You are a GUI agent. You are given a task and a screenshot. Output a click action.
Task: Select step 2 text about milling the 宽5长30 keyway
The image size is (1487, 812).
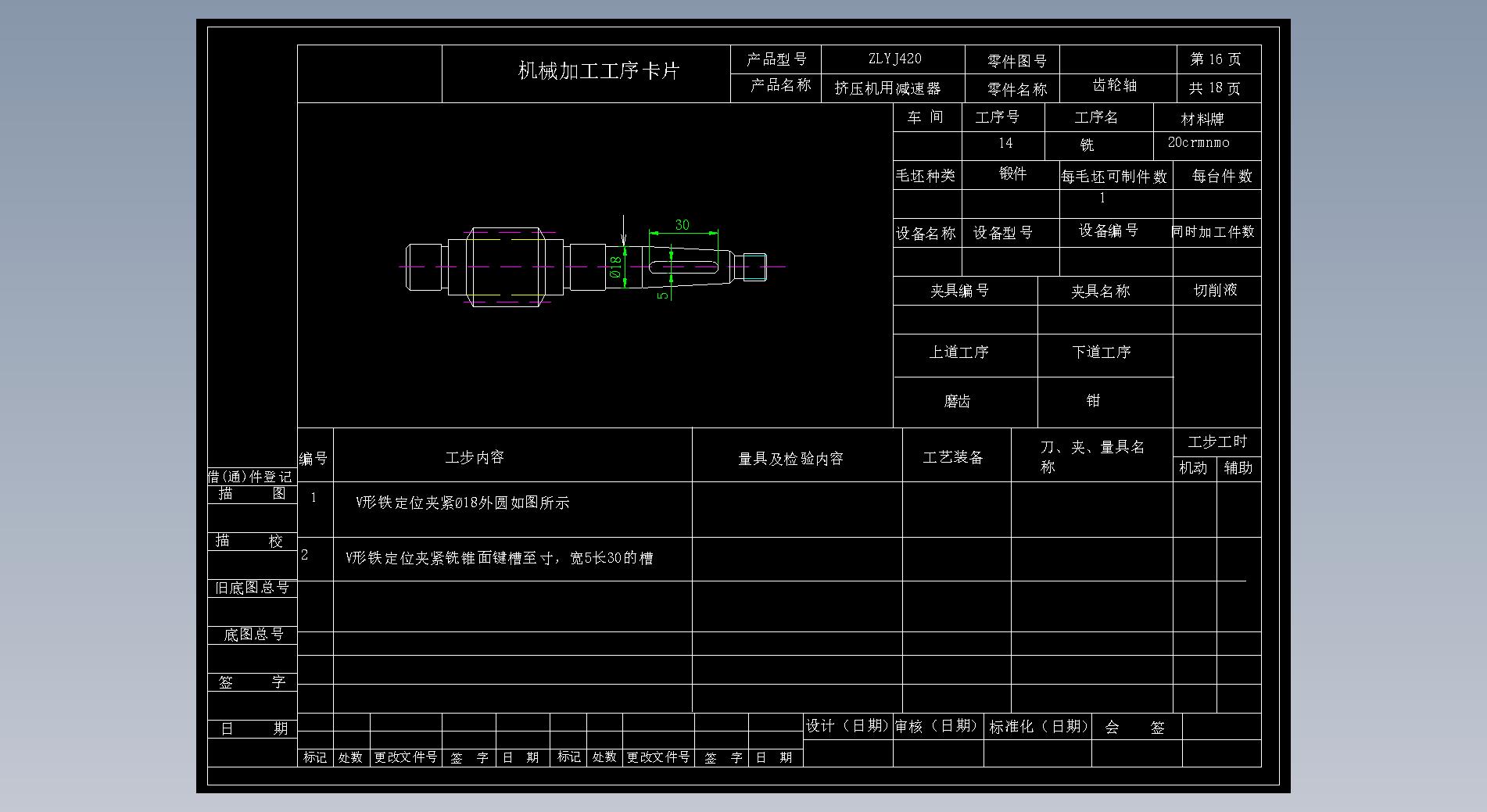pos(499,558)
